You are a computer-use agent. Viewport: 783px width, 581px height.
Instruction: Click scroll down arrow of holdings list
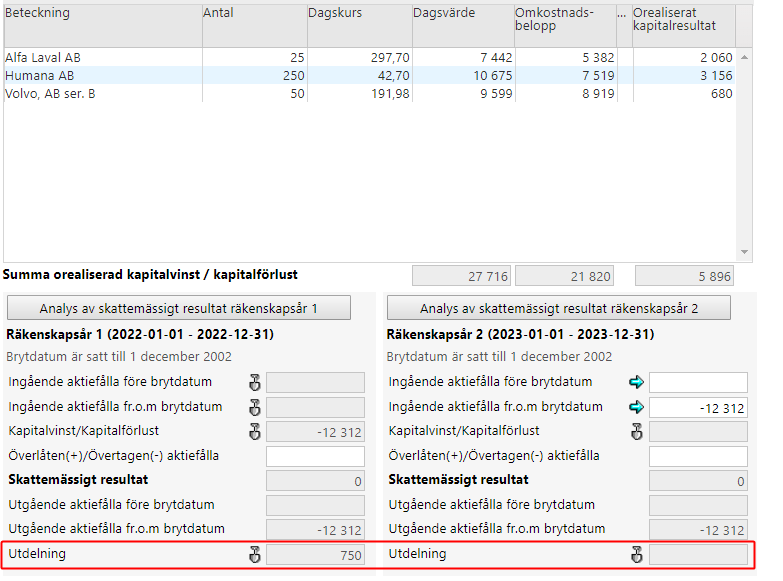[744, 252]
